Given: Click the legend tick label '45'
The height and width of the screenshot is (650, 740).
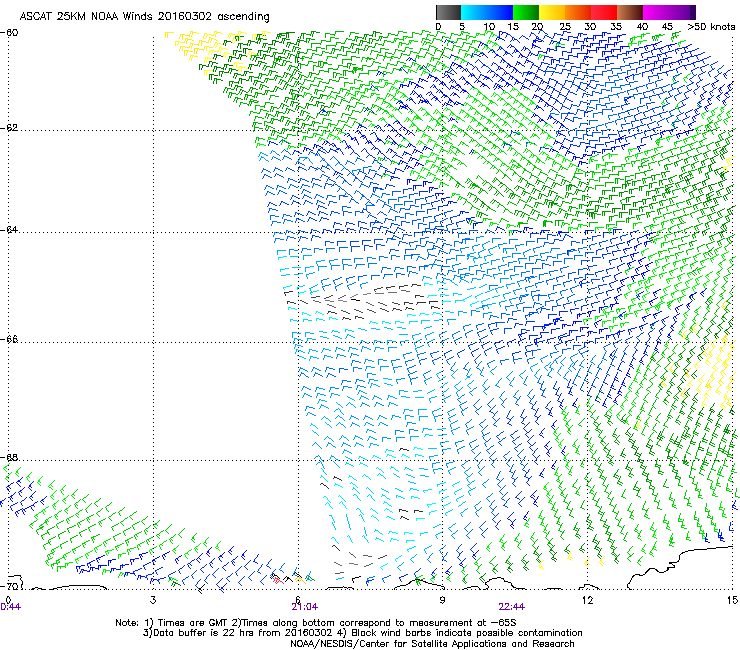Looking at the screenshot, I should tap(667, 27).
